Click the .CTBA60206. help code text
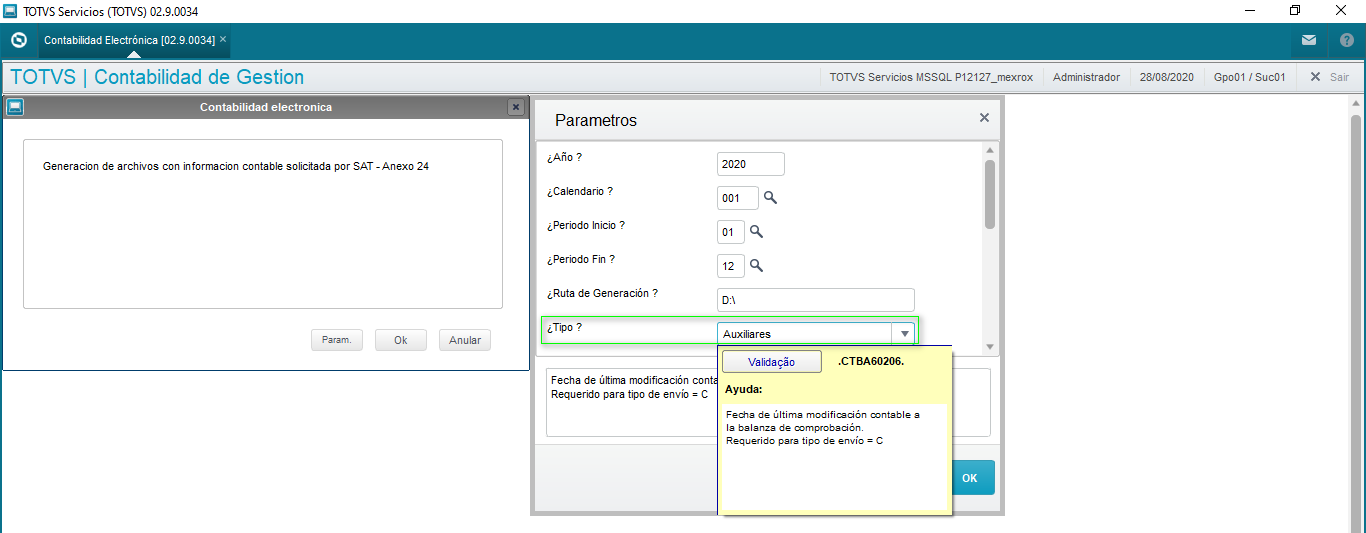 click(x=870, y=361)
